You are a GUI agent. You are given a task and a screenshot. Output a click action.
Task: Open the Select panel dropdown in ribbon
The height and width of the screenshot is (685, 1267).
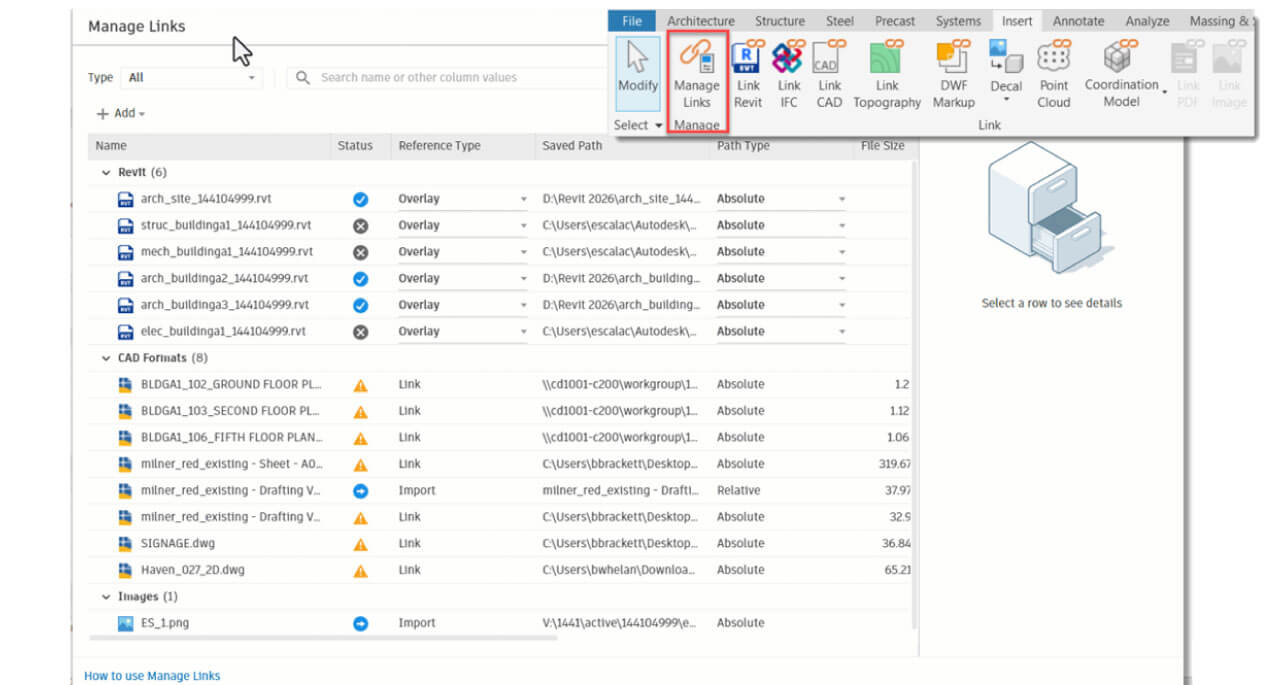point(638,125)
